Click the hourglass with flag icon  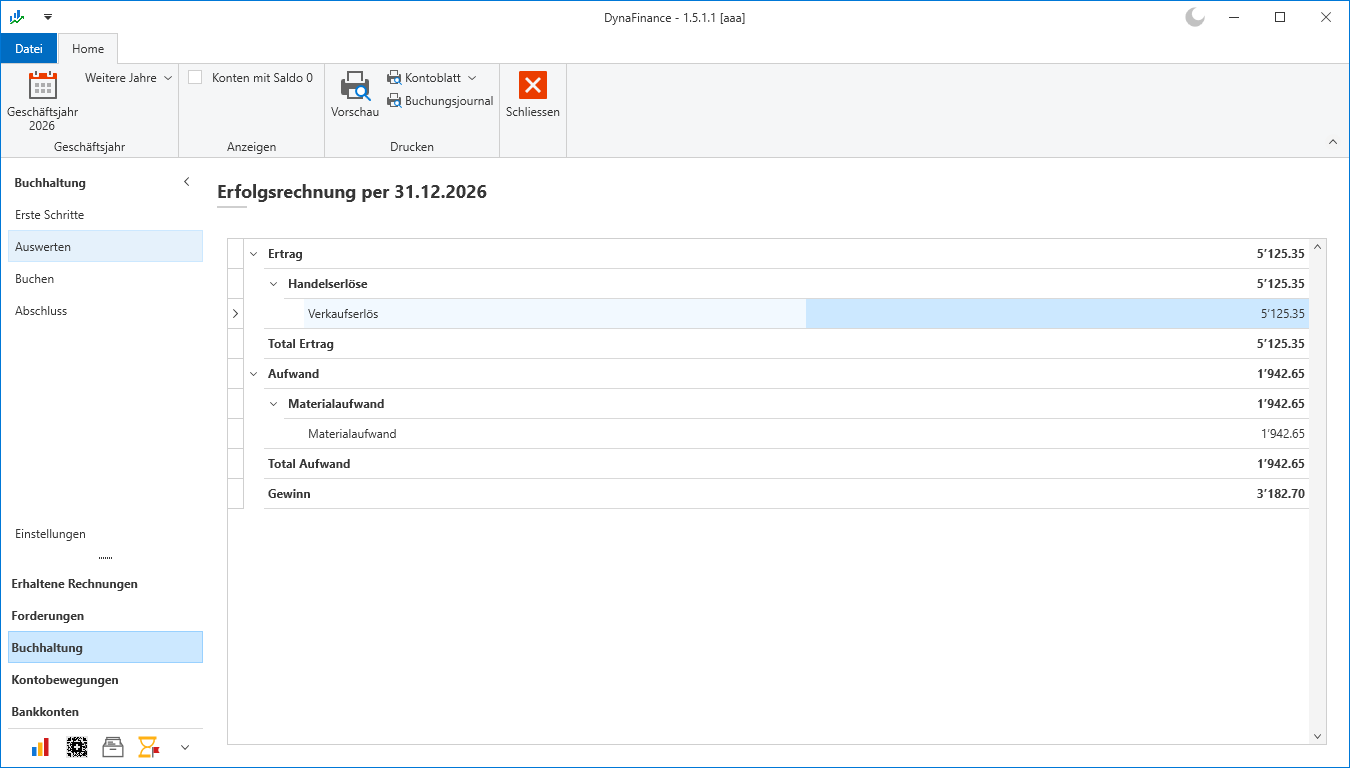149,747
